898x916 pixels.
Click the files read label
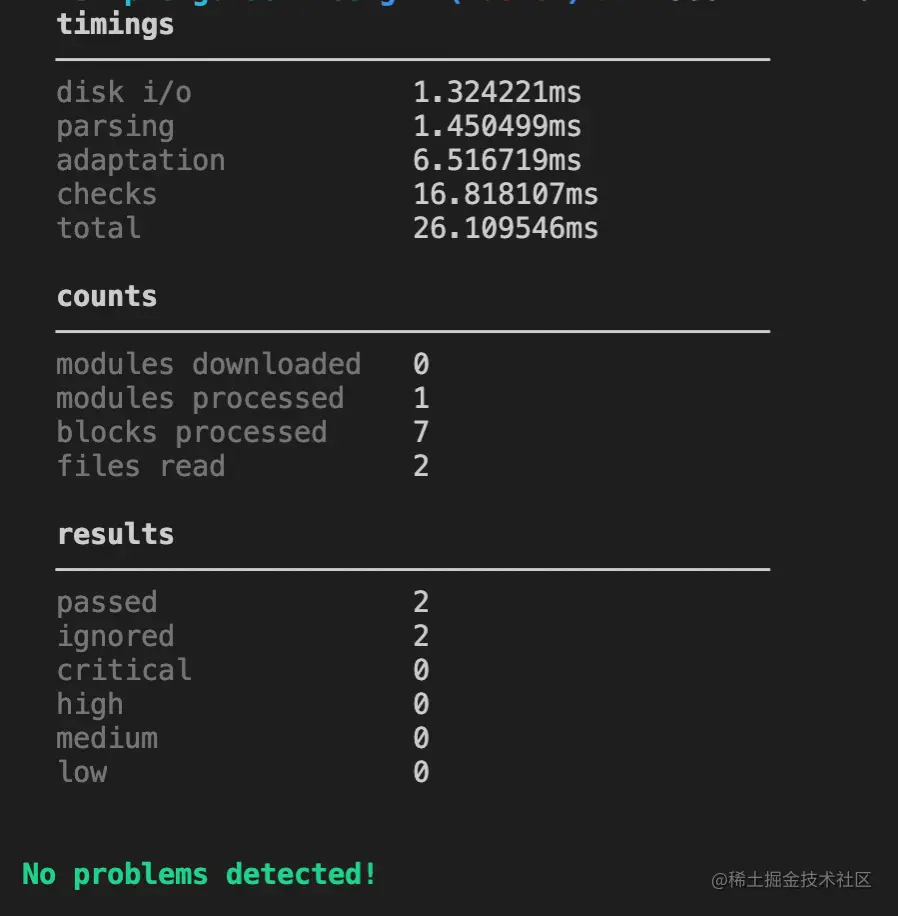141,466
